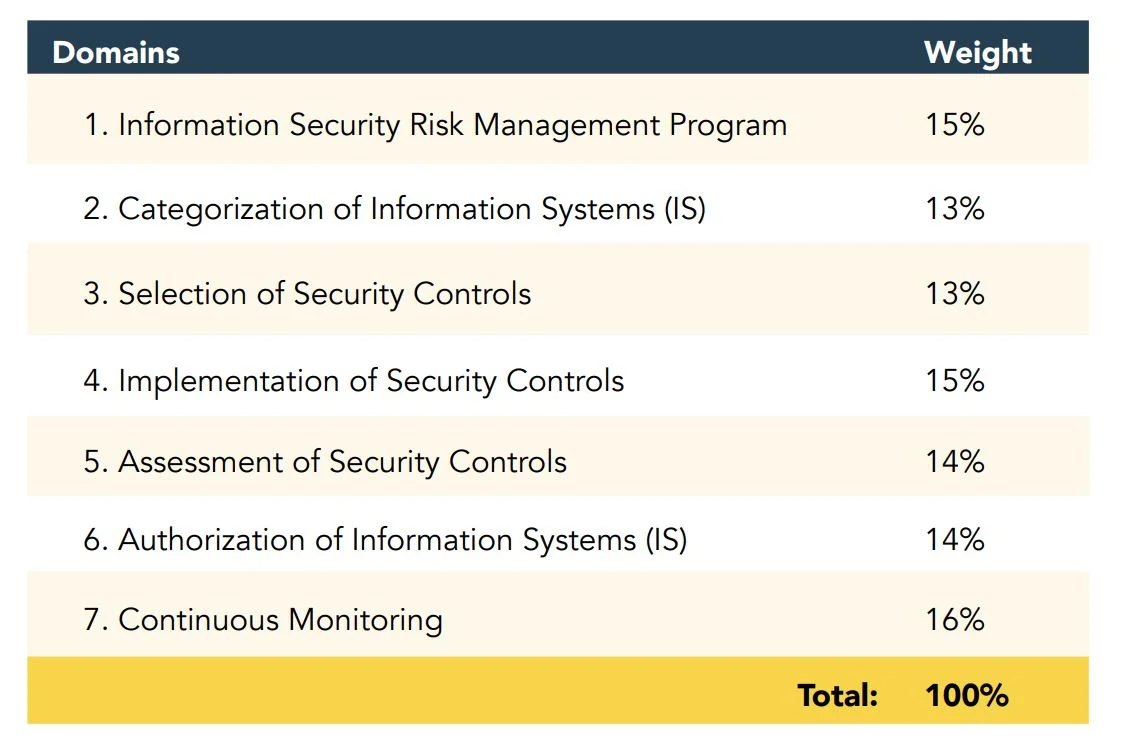Select the 14% weight for Assessment row
Image resolution: width=1122 pixels, height=749 pixels.
(955, 462)
